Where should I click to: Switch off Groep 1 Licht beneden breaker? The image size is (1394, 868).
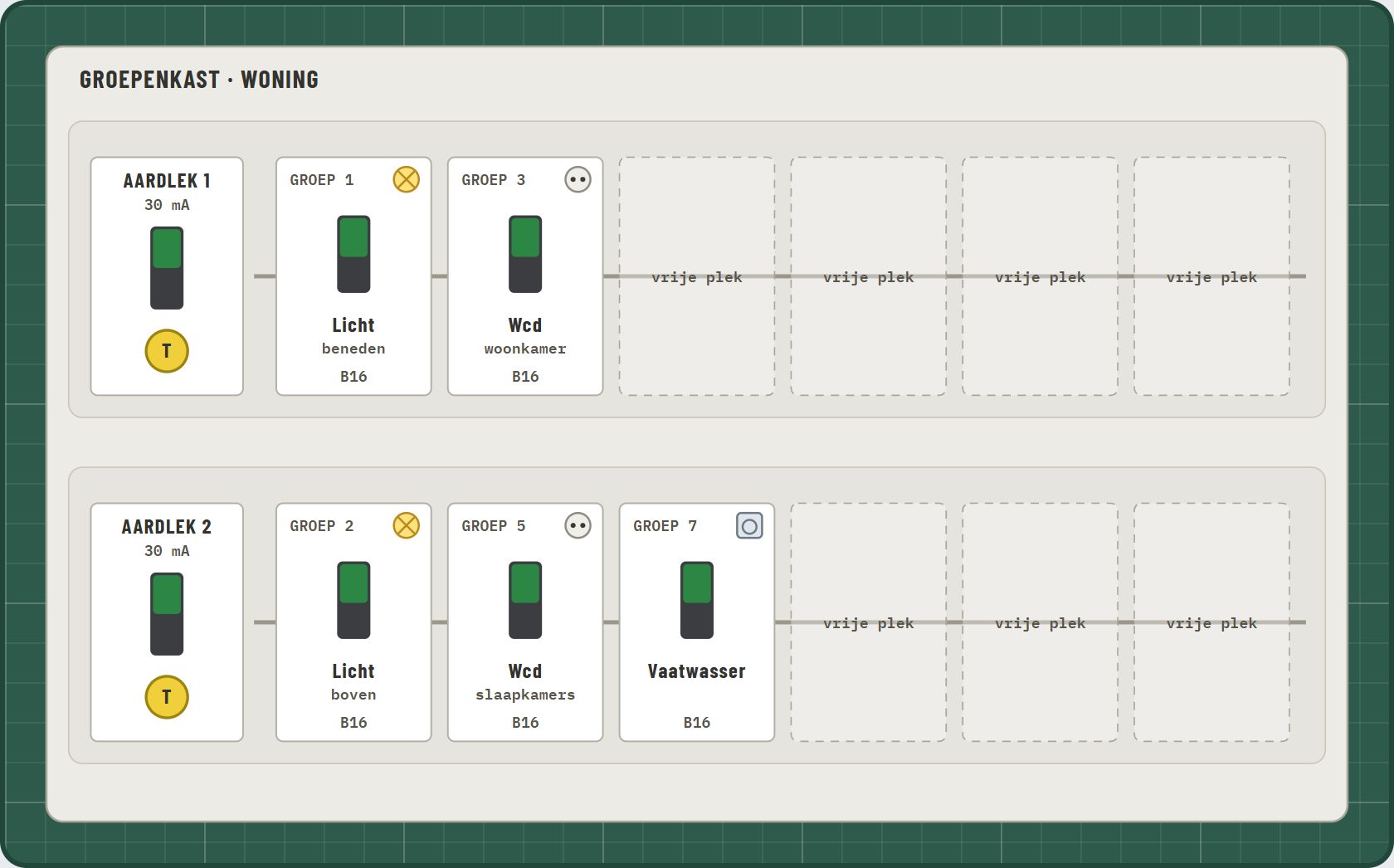(353, 254)
